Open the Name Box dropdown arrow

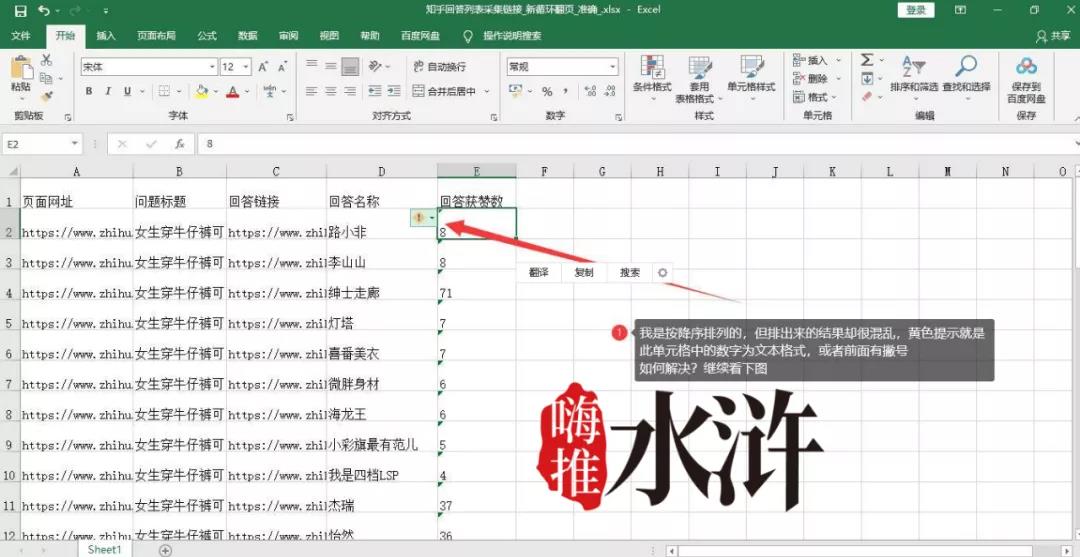(74, 144)
